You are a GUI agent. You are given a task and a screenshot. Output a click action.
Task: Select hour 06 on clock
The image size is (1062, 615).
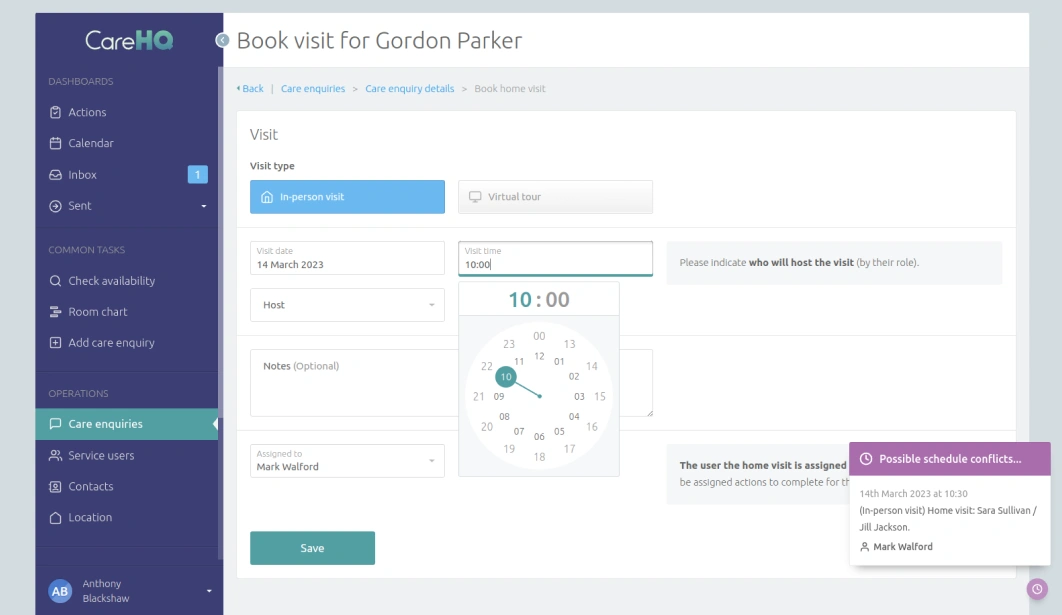pos(539,437)
